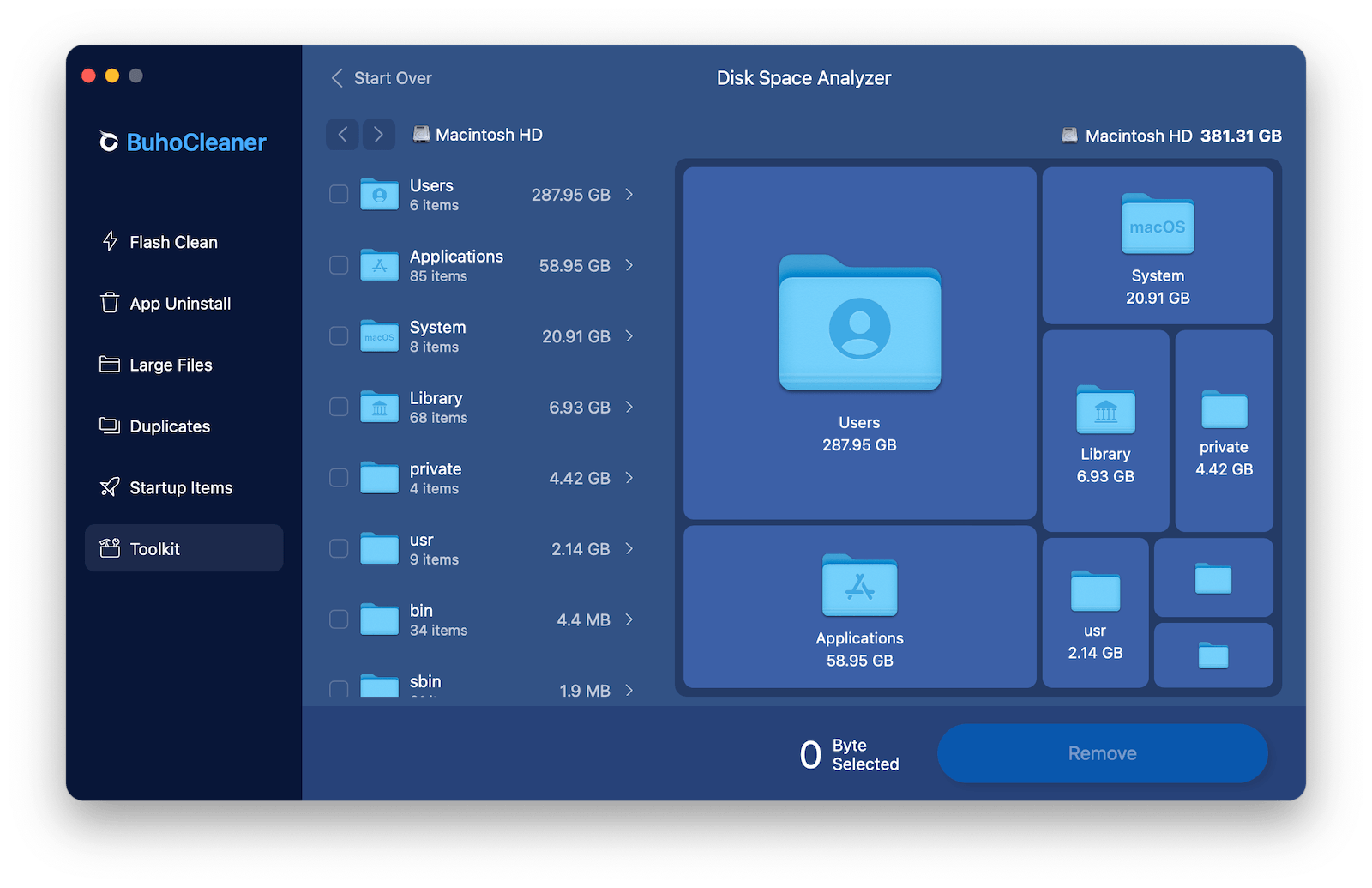Open the Duplicates finder
The image size is (1372, 888).
pos(167,426)
